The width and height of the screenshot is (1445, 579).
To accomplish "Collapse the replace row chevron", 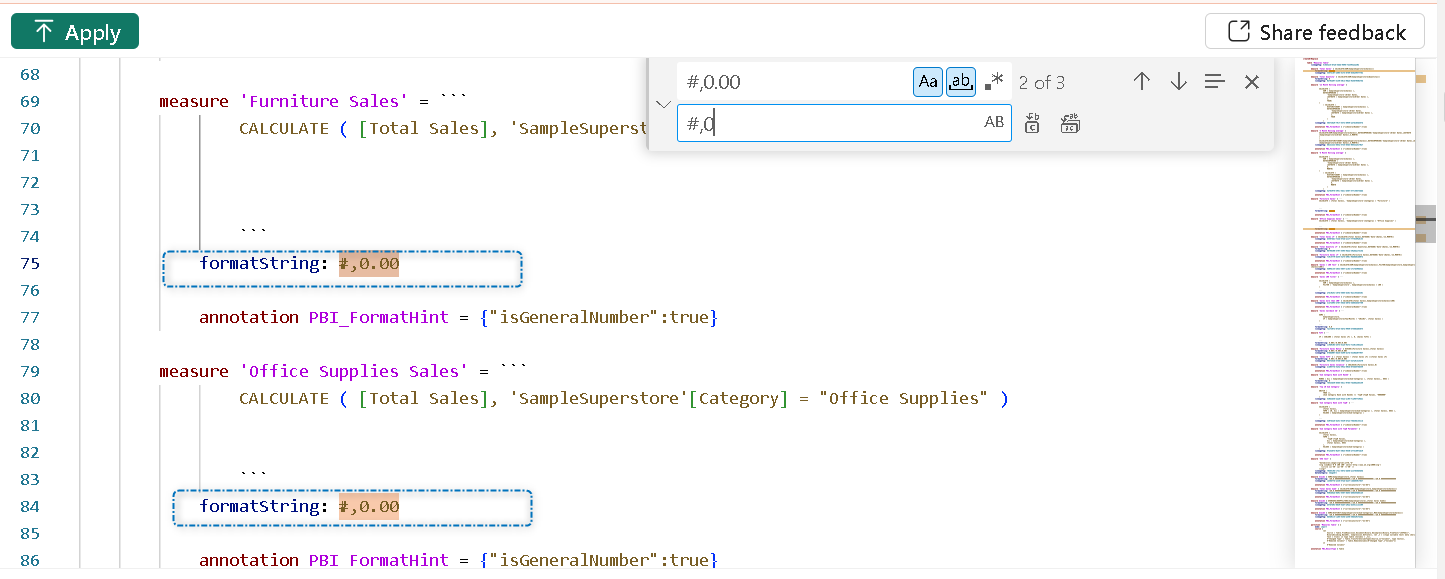I will coord(662,103).
